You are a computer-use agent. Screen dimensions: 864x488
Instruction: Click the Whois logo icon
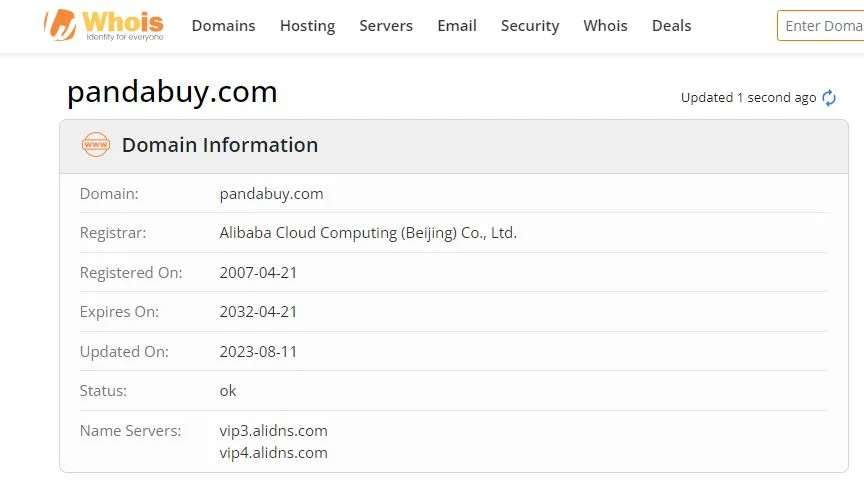tap(62, 25)
